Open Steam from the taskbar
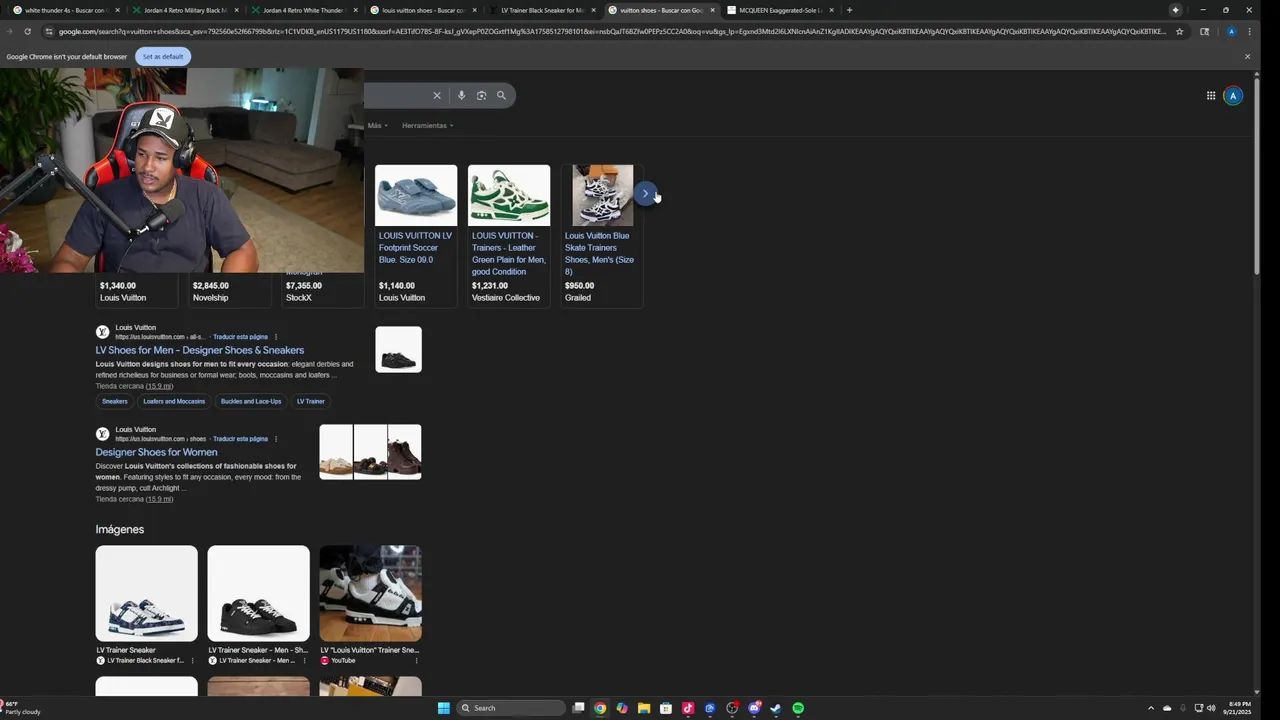This screenshot has width=1280, height=720. coord(776,708)
